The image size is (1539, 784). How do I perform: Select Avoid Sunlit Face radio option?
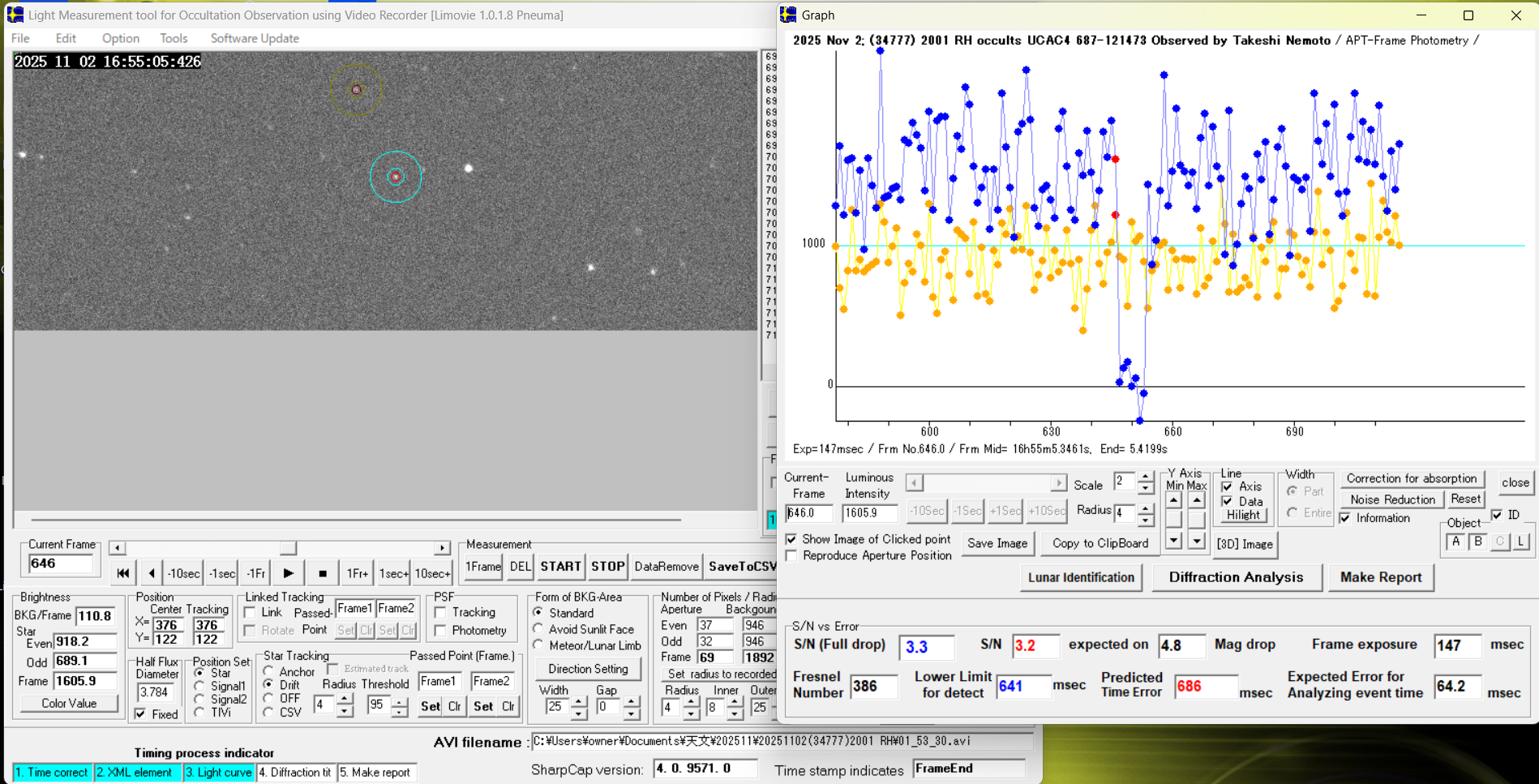[538, 629]
